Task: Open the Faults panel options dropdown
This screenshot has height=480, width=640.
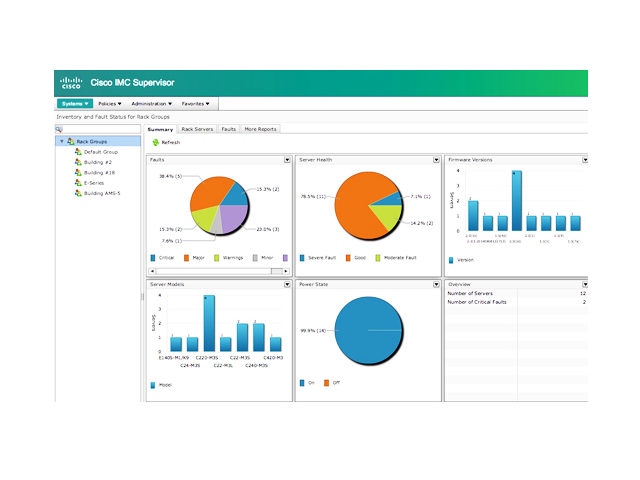Action: point(288,159)
